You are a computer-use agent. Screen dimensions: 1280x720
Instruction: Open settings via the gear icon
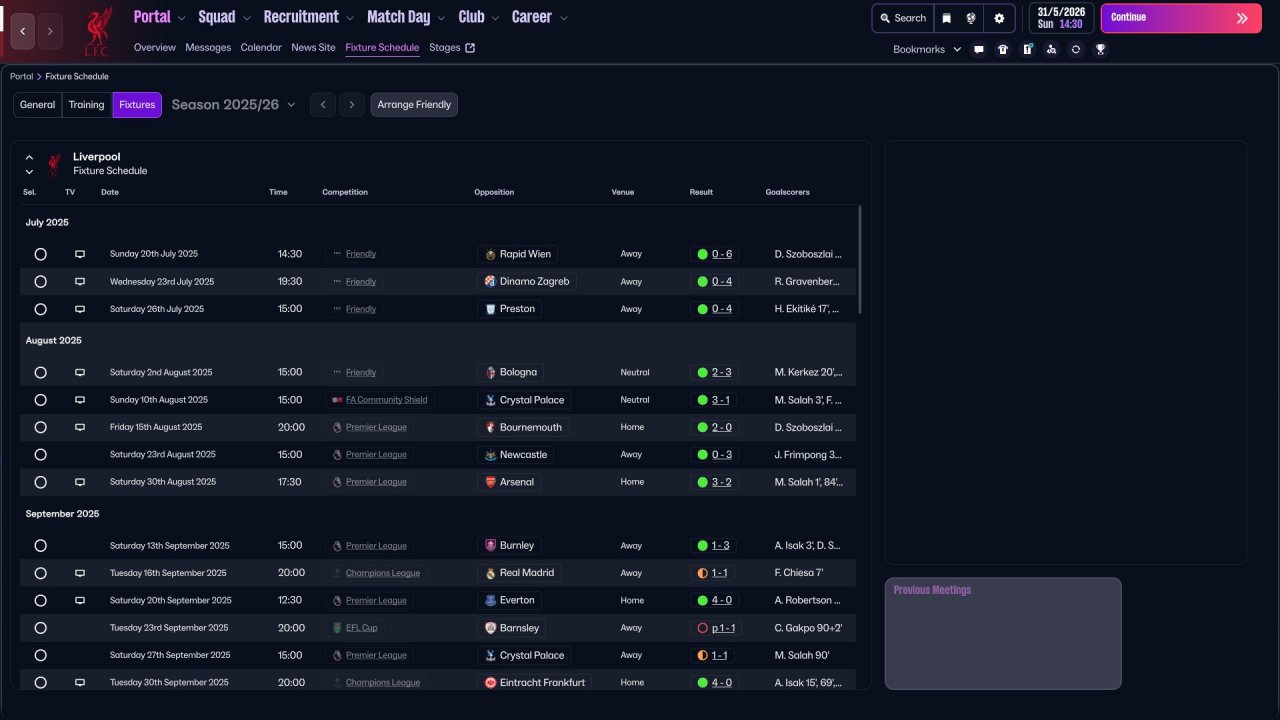[x=999, y=18]
